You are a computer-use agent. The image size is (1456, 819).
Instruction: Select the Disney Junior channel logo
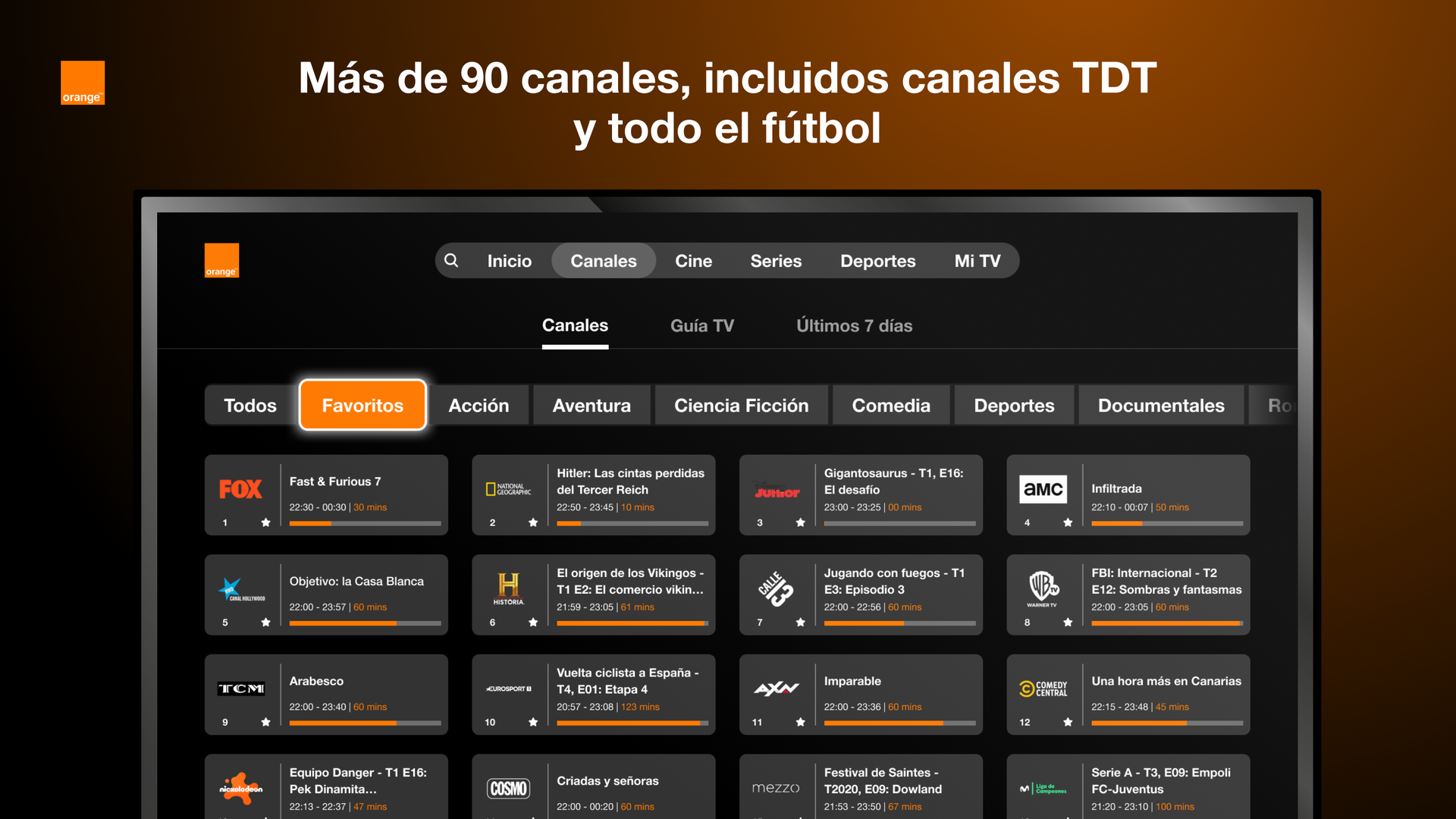pyautogui.click(x=777, y=491)
